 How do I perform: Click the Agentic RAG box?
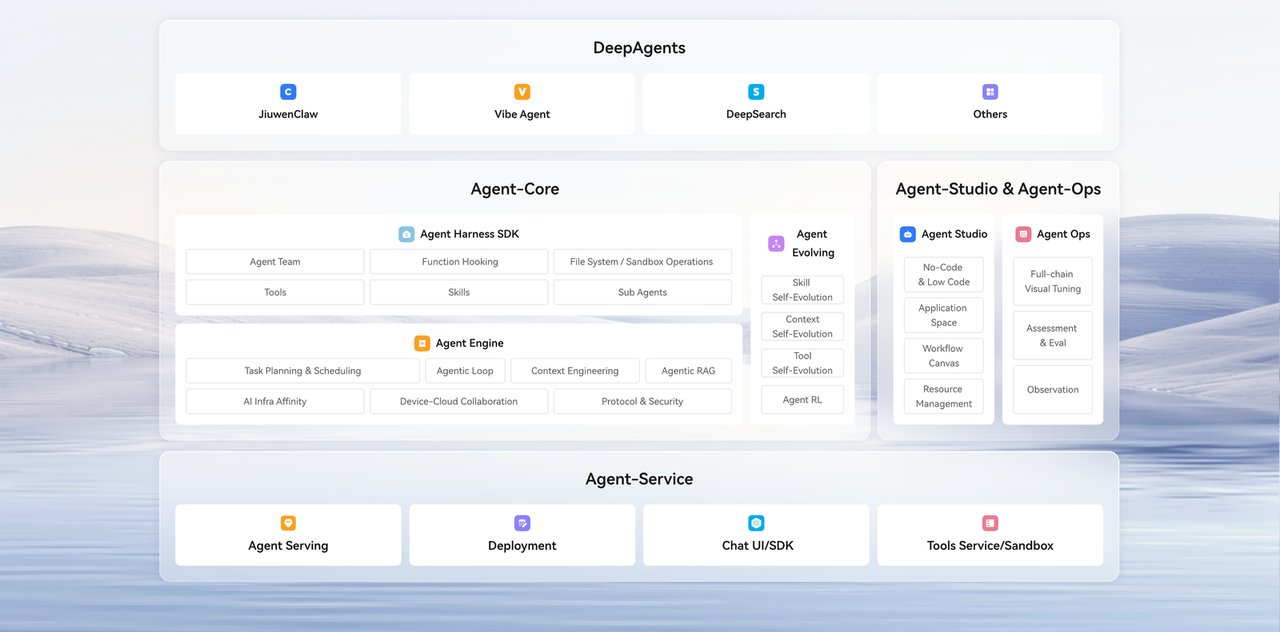pyautogui.click(x=688, y=371)
